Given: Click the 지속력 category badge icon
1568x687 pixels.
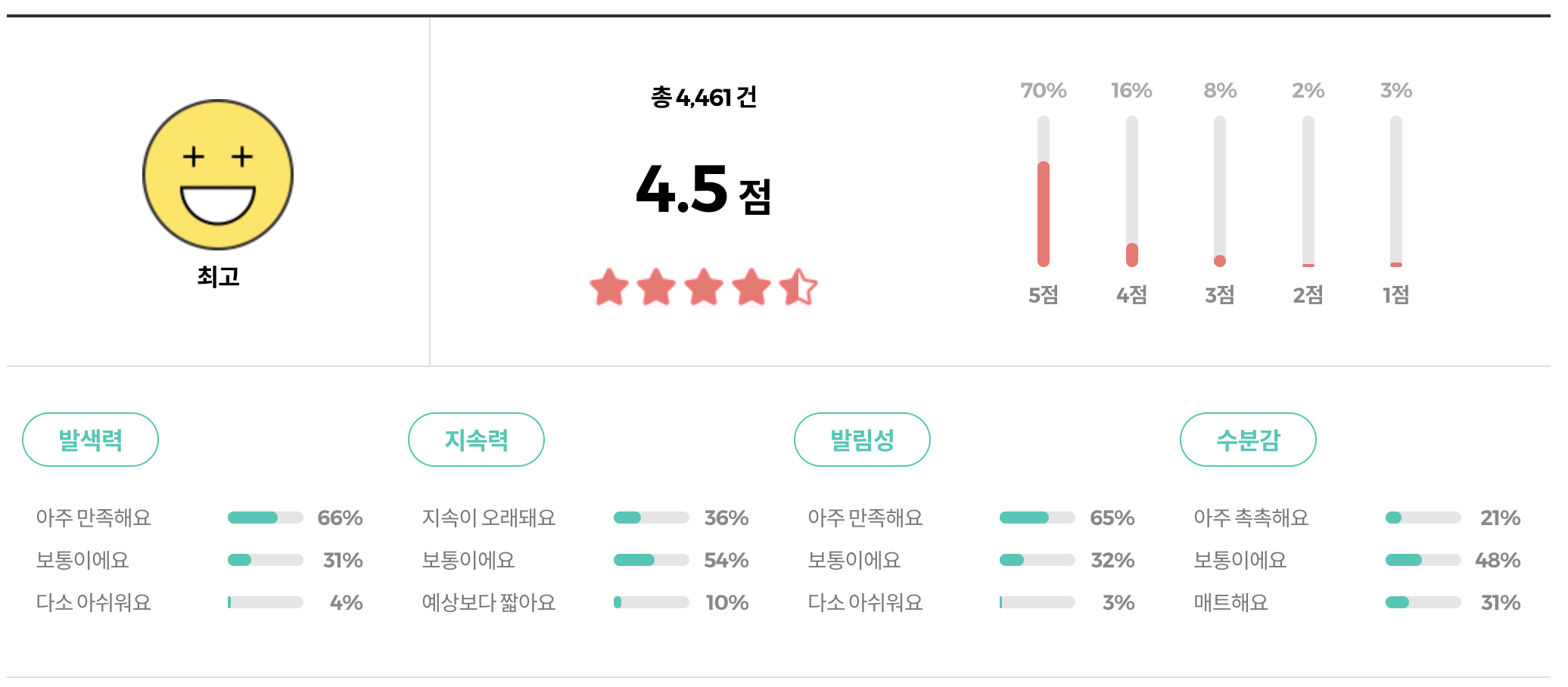Looking at the screenshot, I should (x=477, y=439).
